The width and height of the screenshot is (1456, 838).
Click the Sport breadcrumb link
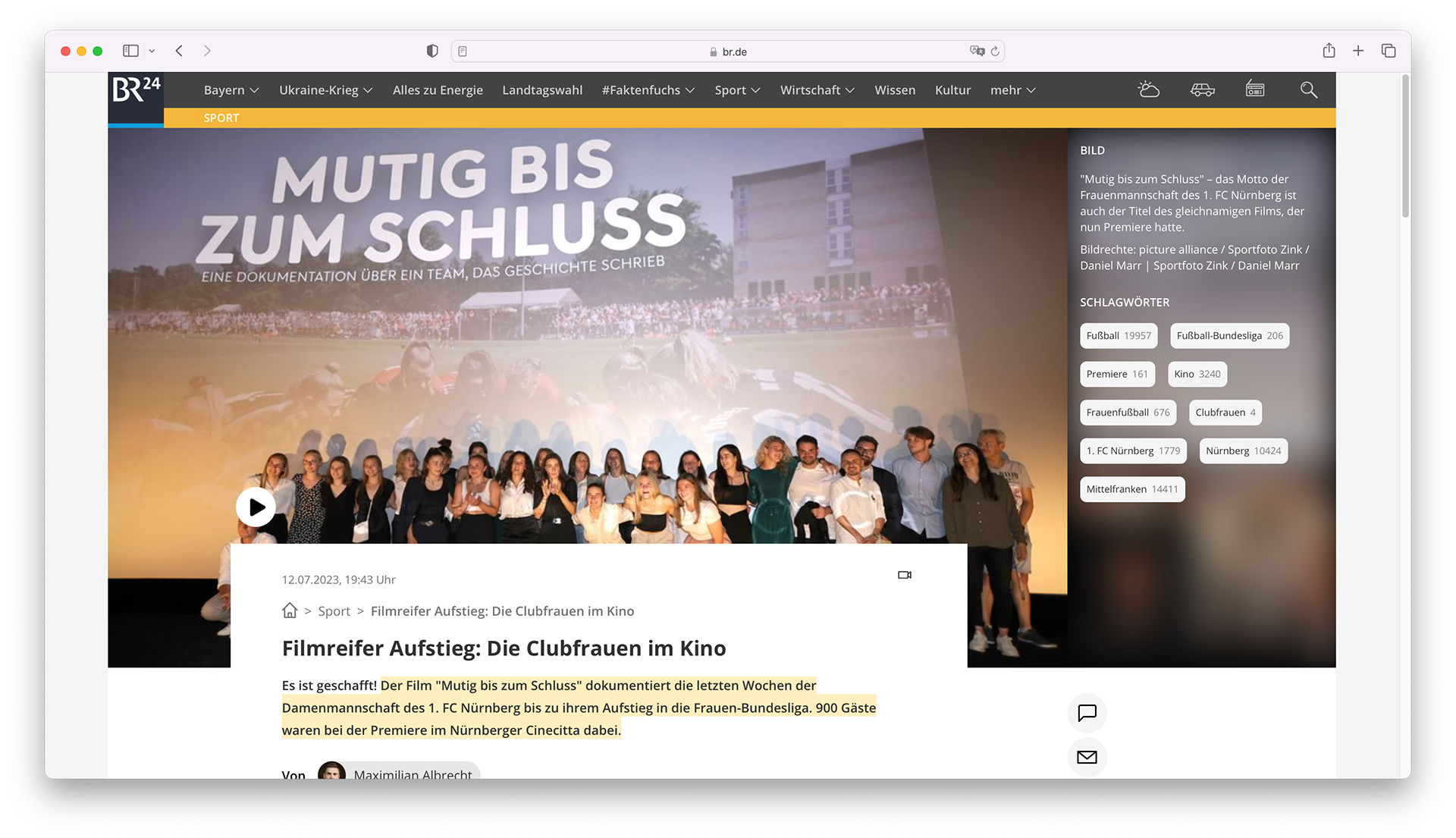334,611
